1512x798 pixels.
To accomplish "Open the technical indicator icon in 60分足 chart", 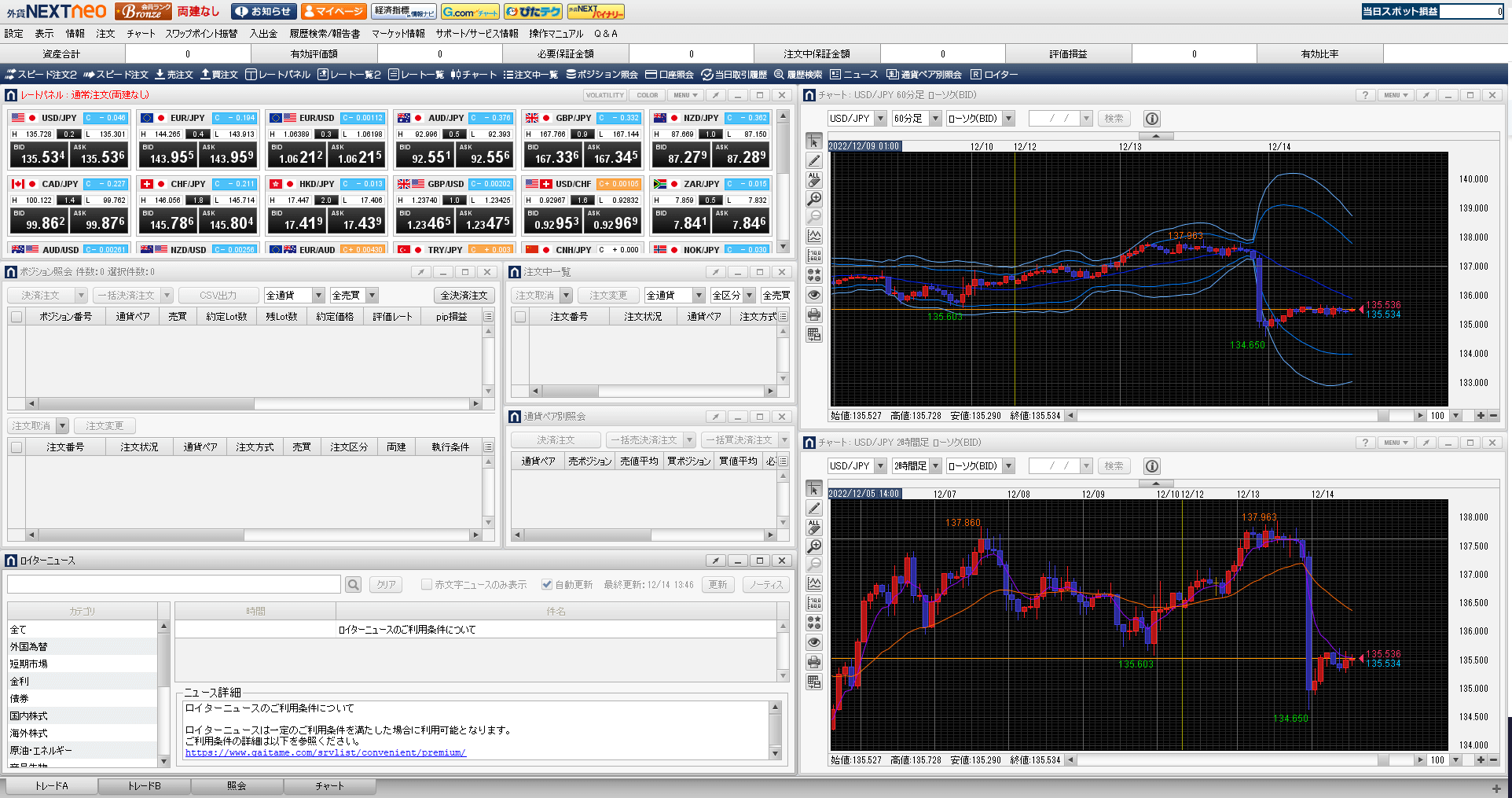I will point(814,236).
